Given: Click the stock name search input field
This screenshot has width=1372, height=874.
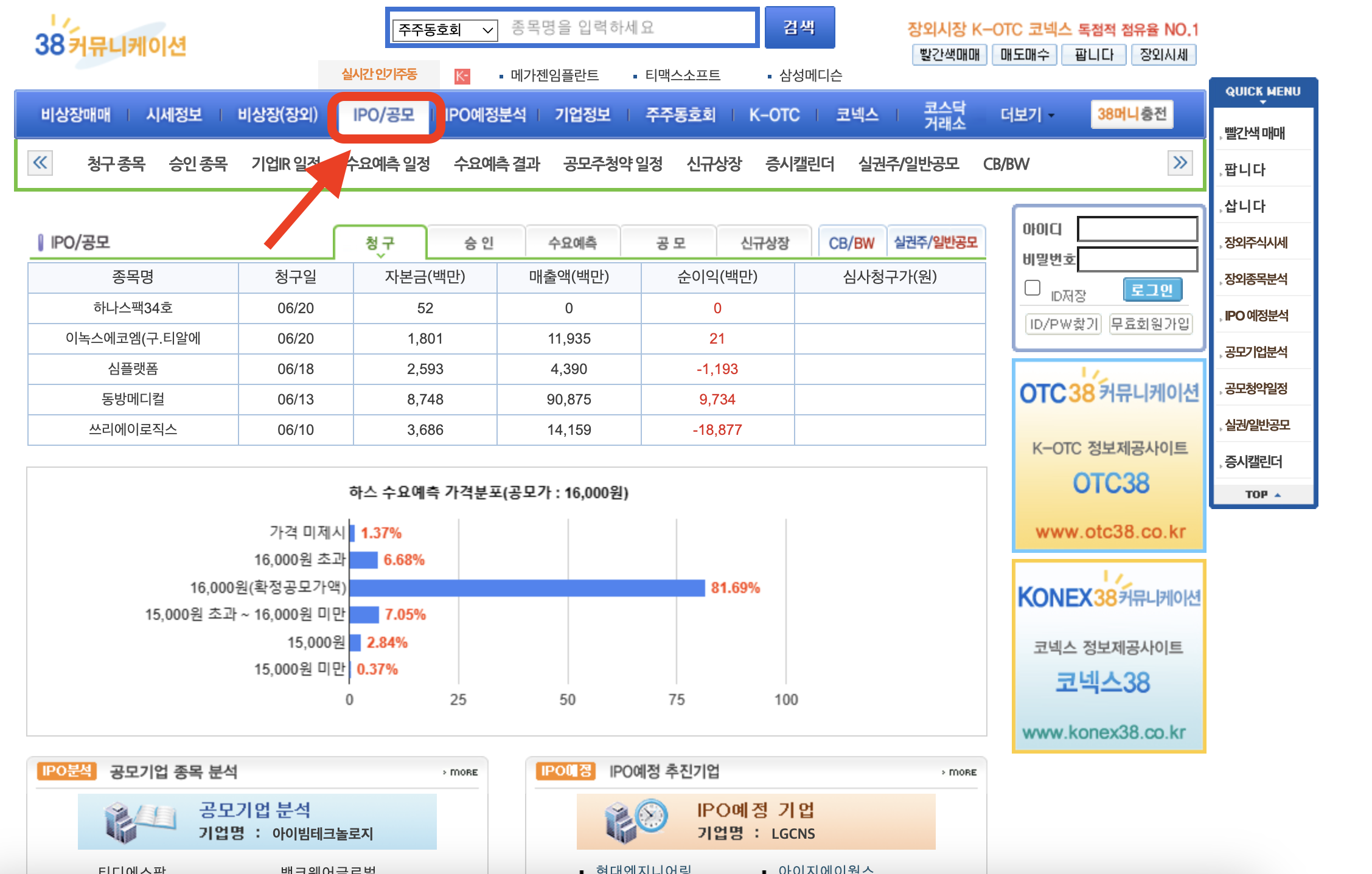Looking at the screenshot, I should 627,27.
